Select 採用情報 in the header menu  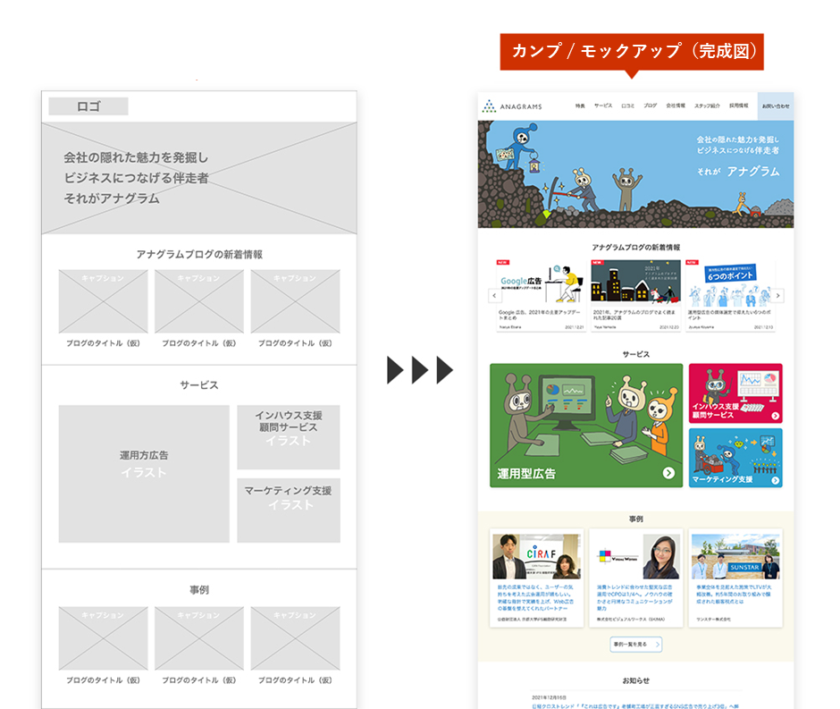click(738, 105)
